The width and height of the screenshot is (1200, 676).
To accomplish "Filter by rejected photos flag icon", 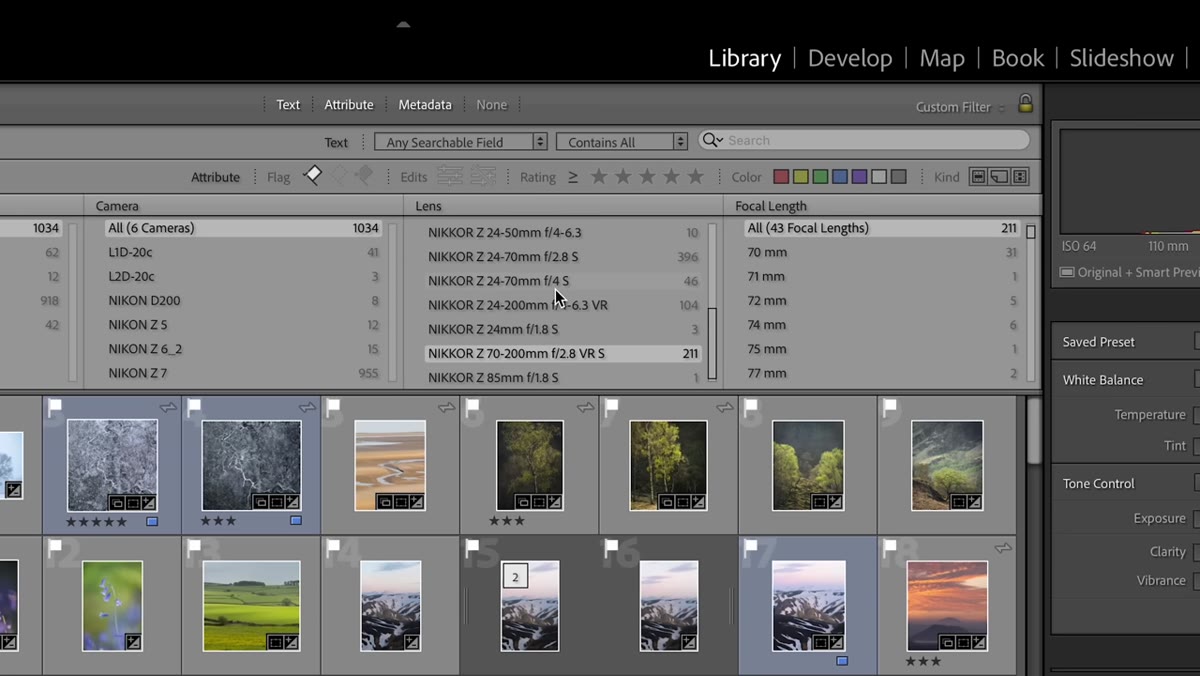I will click(x=363, y=176).
